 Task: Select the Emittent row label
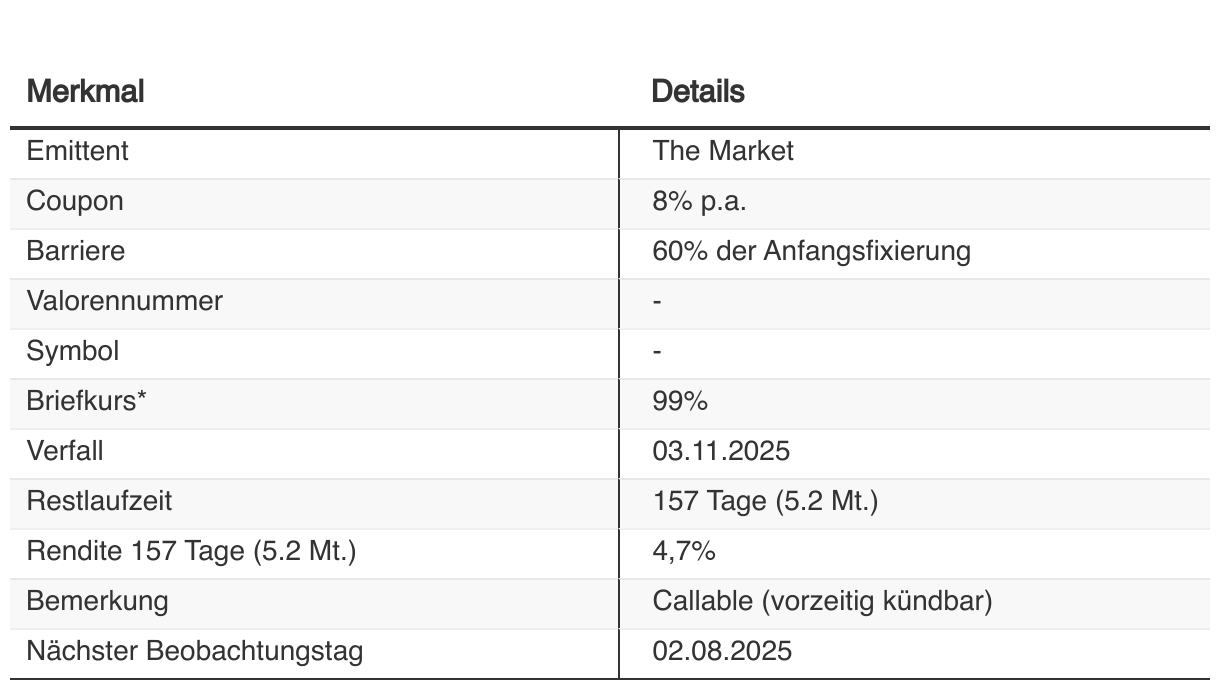pyautogui.click(x=78, y=151)
